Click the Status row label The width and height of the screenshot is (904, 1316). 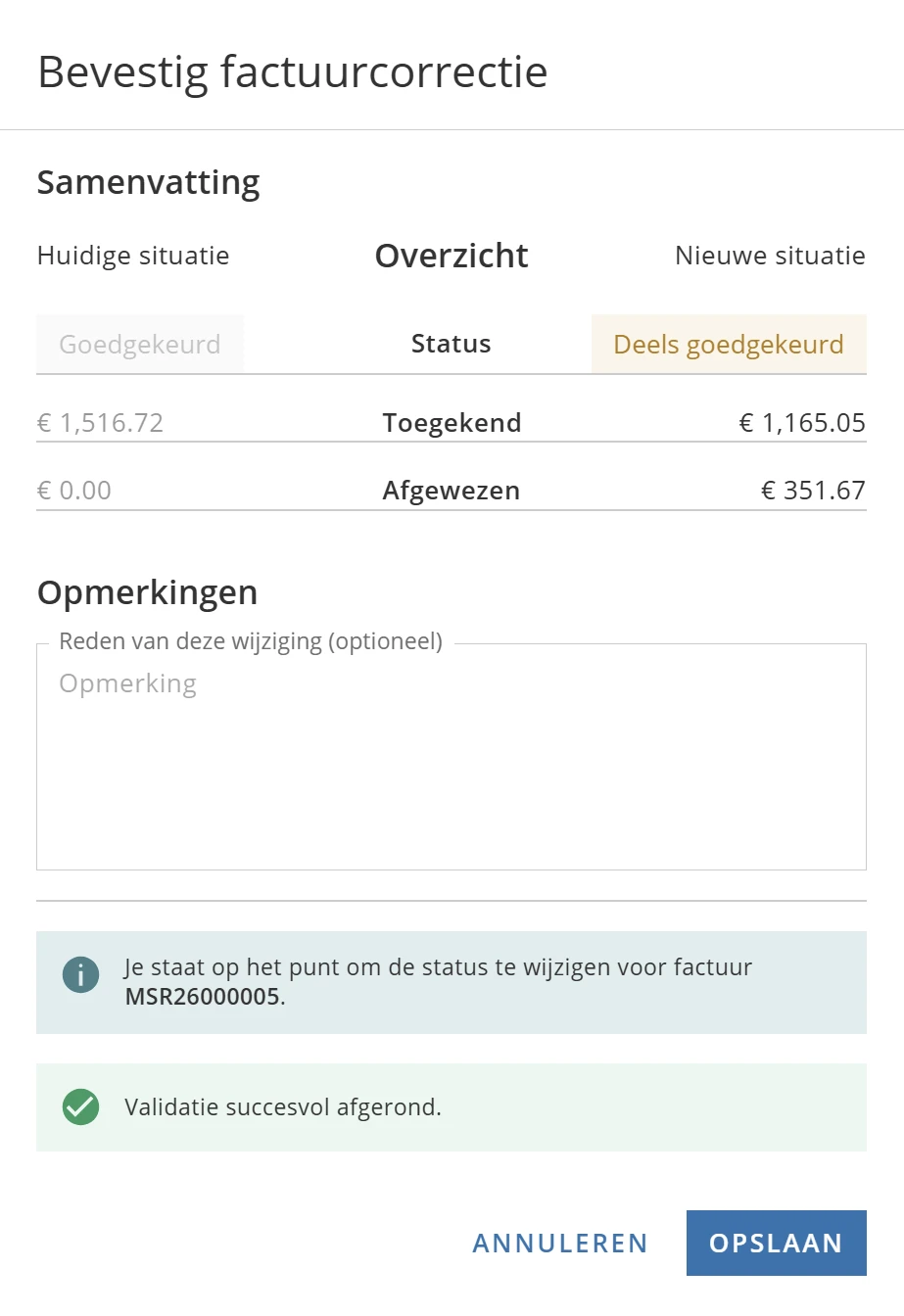click(451, 344)
